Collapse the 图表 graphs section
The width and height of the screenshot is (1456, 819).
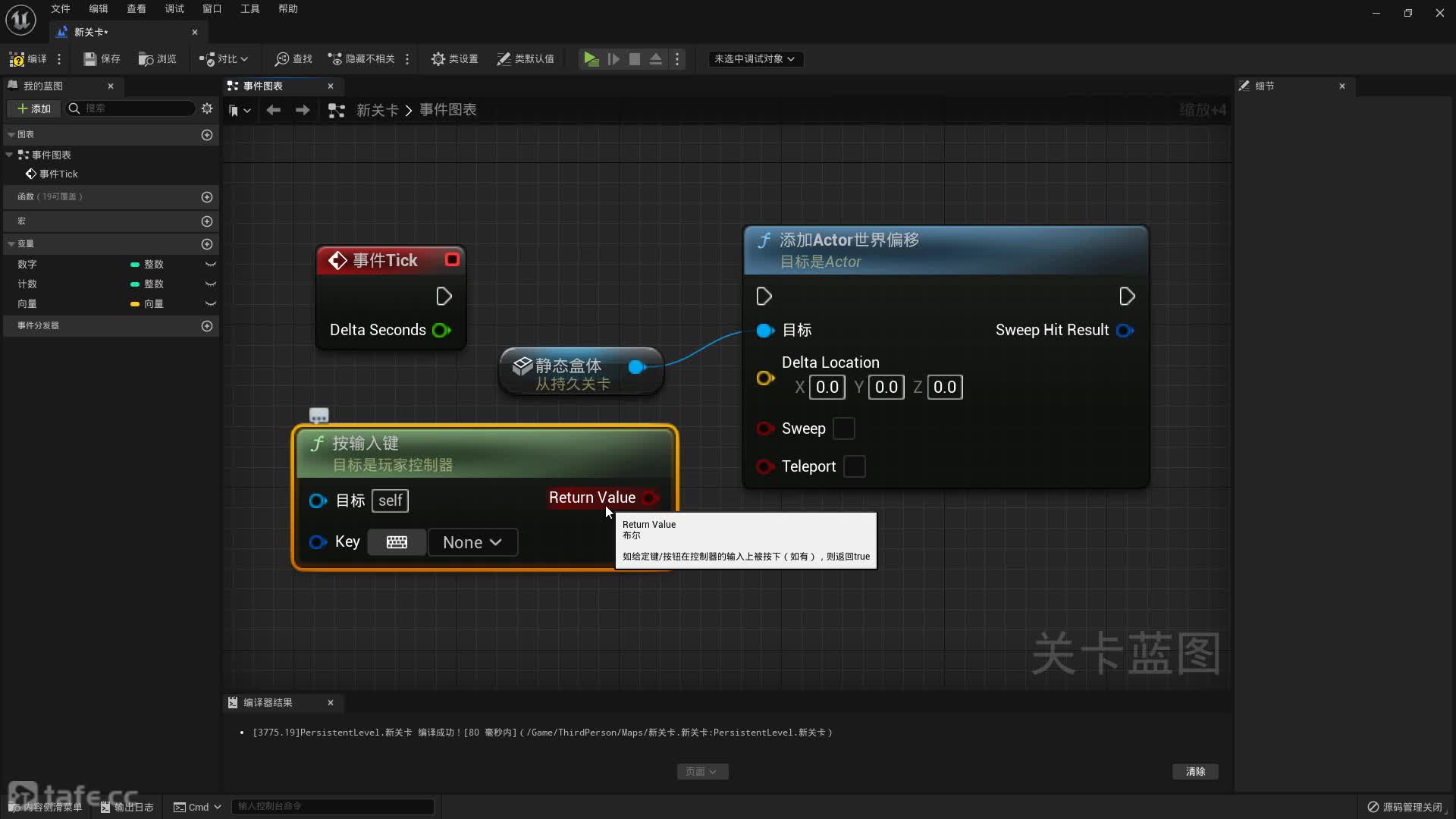click(11, 134)
